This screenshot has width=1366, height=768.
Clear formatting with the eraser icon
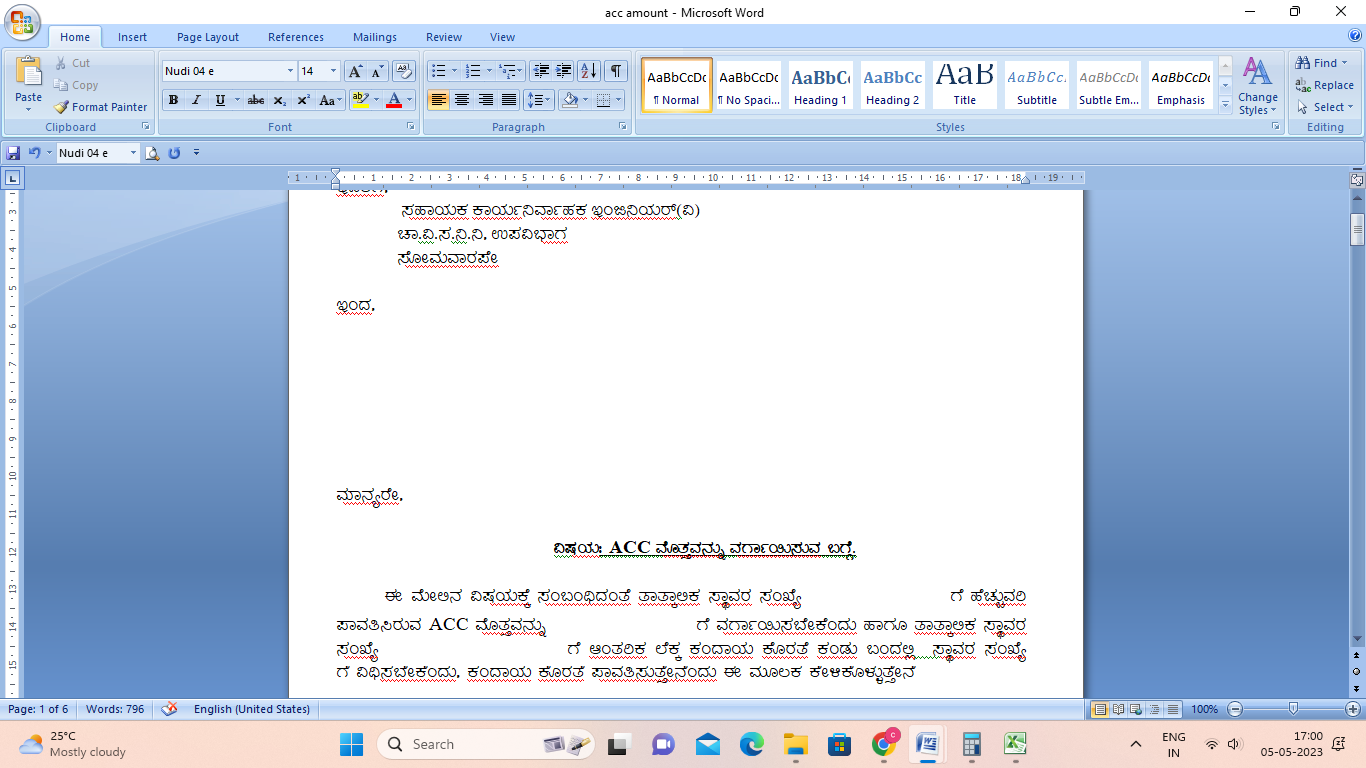tap(403, 71)
